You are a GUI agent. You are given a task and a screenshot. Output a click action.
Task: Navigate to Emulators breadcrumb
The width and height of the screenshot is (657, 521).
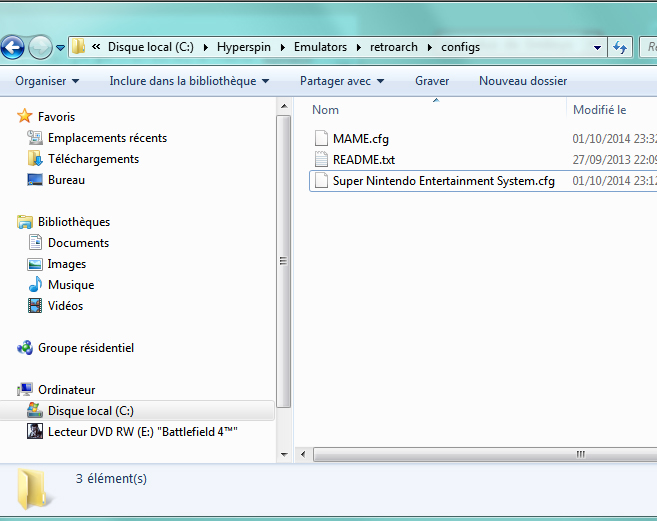[321, 47]
